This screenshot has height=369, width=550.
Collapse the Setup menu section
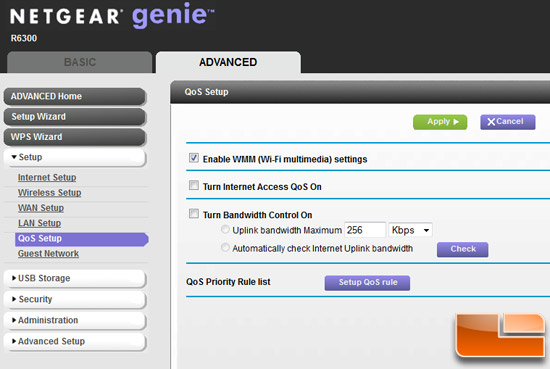coord(75,157)
